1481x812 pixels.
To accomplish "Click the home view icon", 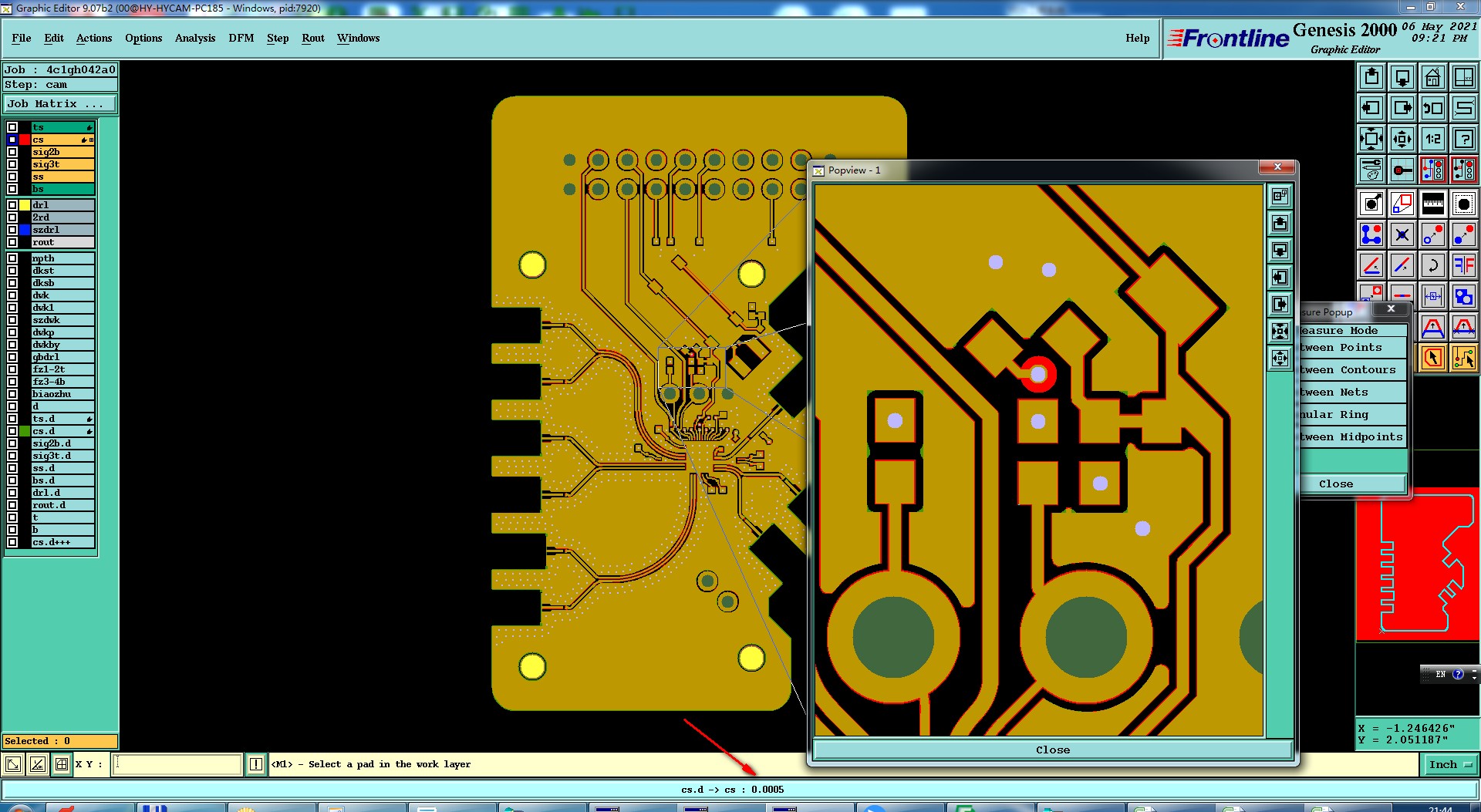I will [x=1433, y=77].
